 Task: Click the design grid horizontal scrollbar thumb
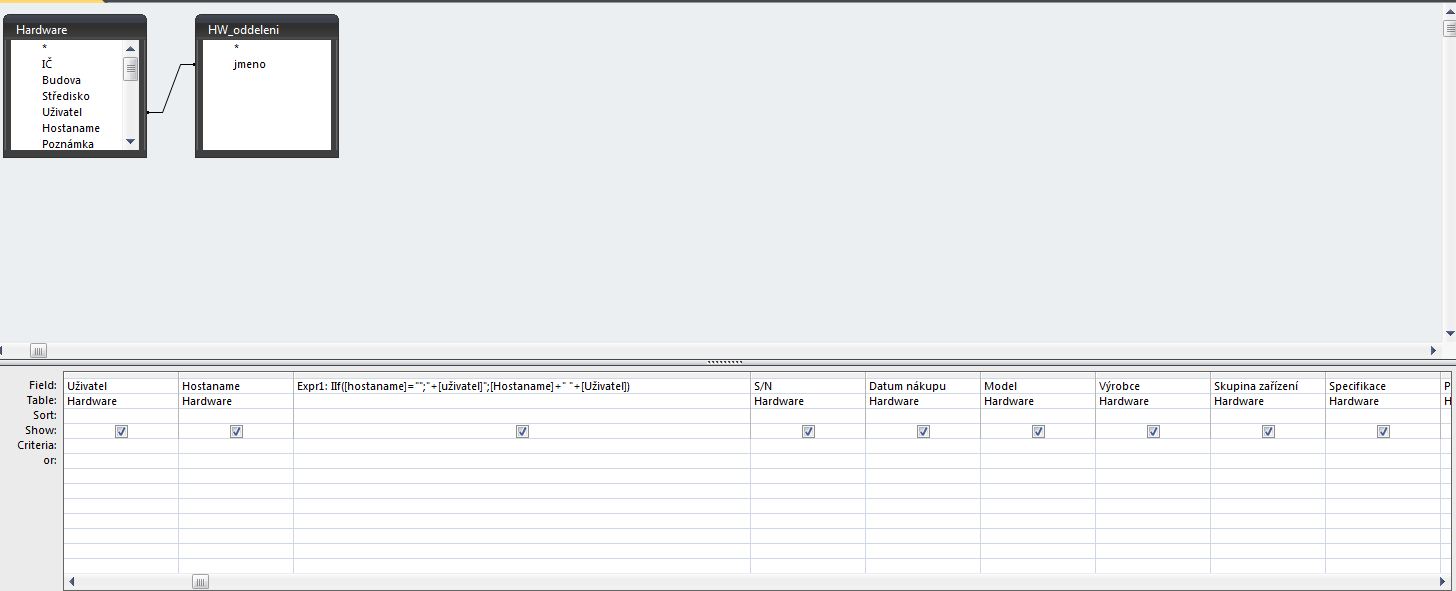click(x=200, y=582)
